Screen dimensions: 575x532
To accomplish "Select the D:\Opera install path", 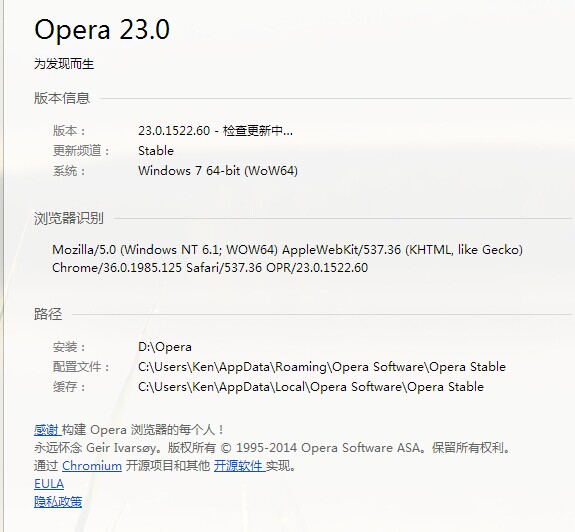I will tap(165, 347).
